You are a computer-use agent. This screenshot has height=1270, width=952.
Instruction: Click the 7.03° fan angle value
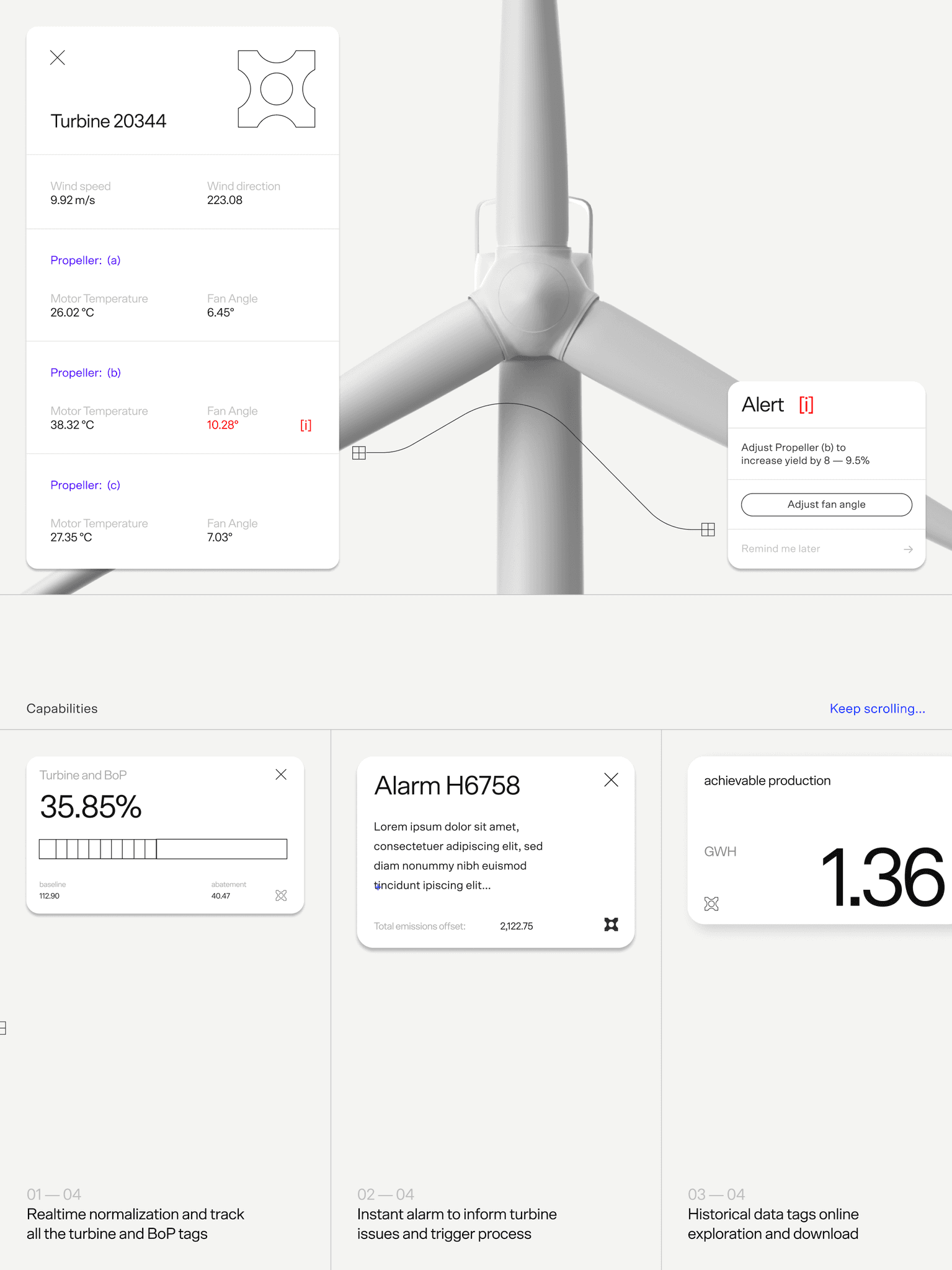(x=220, y=537)
